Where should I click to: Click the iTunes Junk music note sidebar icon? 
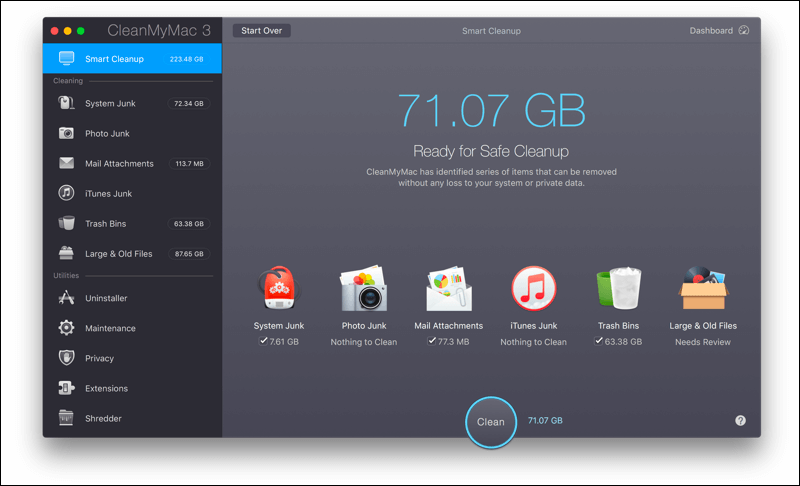(66, 193)
